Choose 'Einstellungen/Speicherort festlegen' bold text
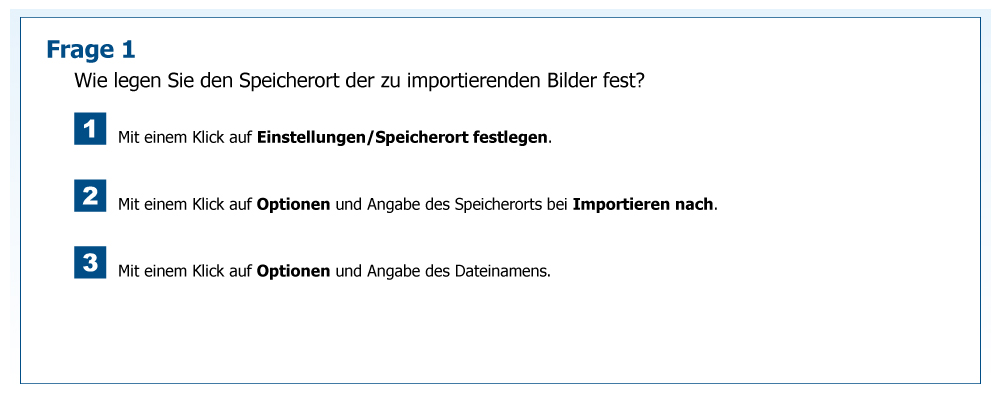 (403, 137)
